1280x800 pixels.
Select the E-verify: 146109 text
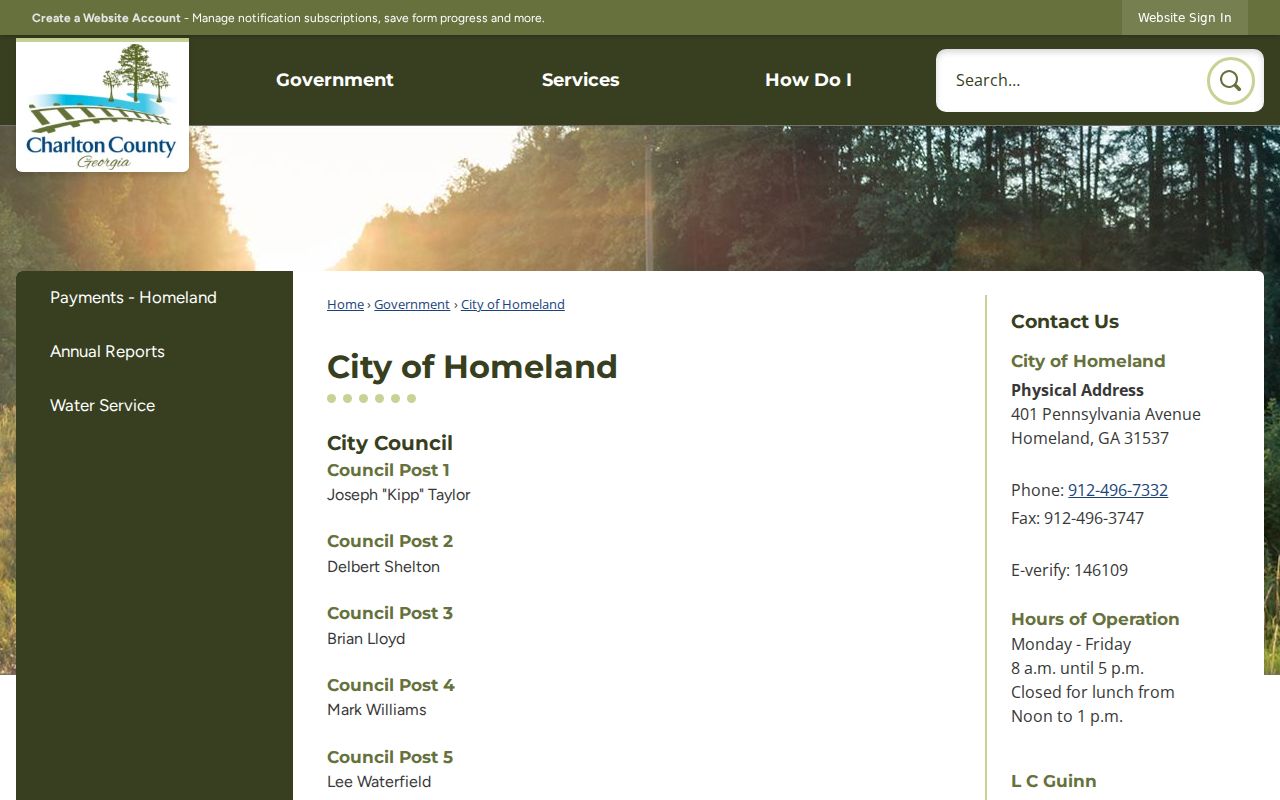(x=1069, y=570)
